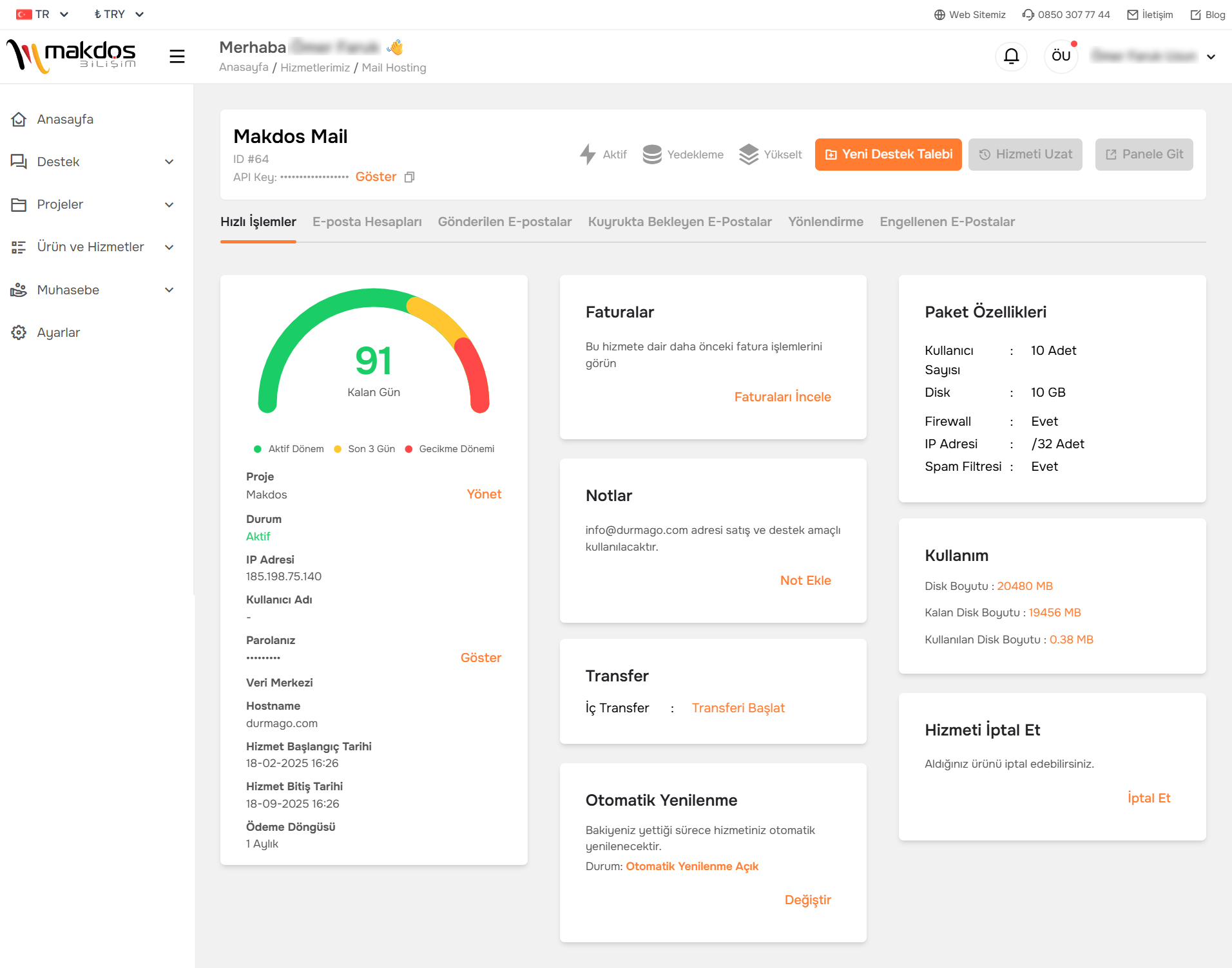Open Yedekleme backup database icon
The image size is (1232, 968).
652,155
